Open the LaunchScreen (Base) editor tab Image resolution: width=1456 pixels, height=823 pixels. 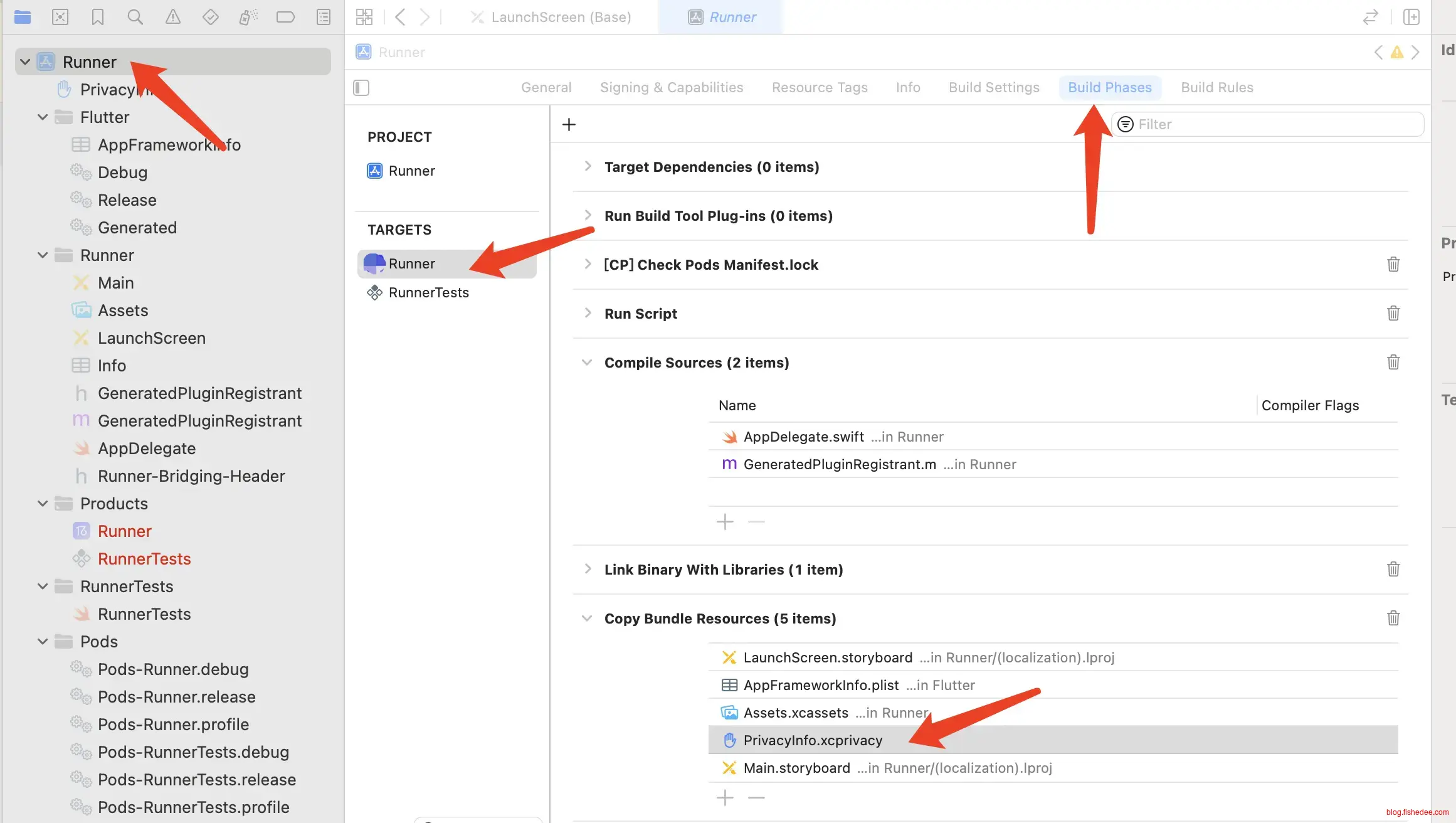point(560,17)
